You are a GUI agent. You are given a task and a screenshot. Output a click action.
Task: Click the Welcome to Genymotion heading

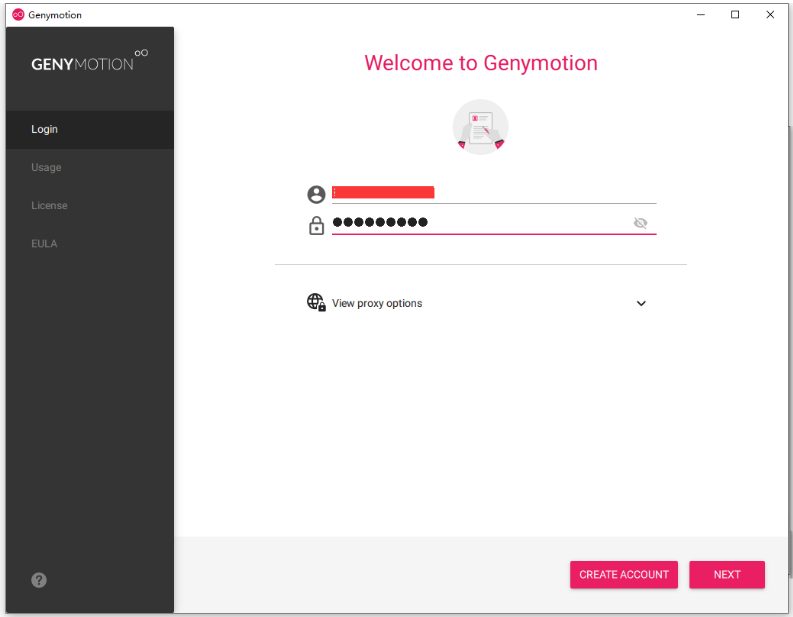click(x=480, y=63)
